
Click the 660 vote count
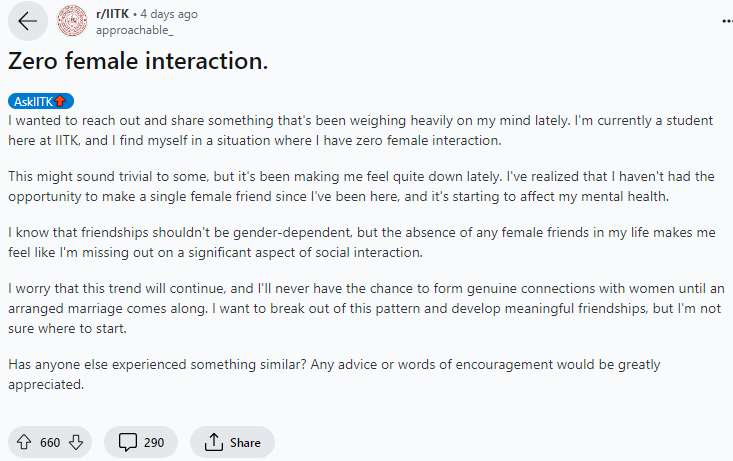pyautogui.click(x=50, y=442)
